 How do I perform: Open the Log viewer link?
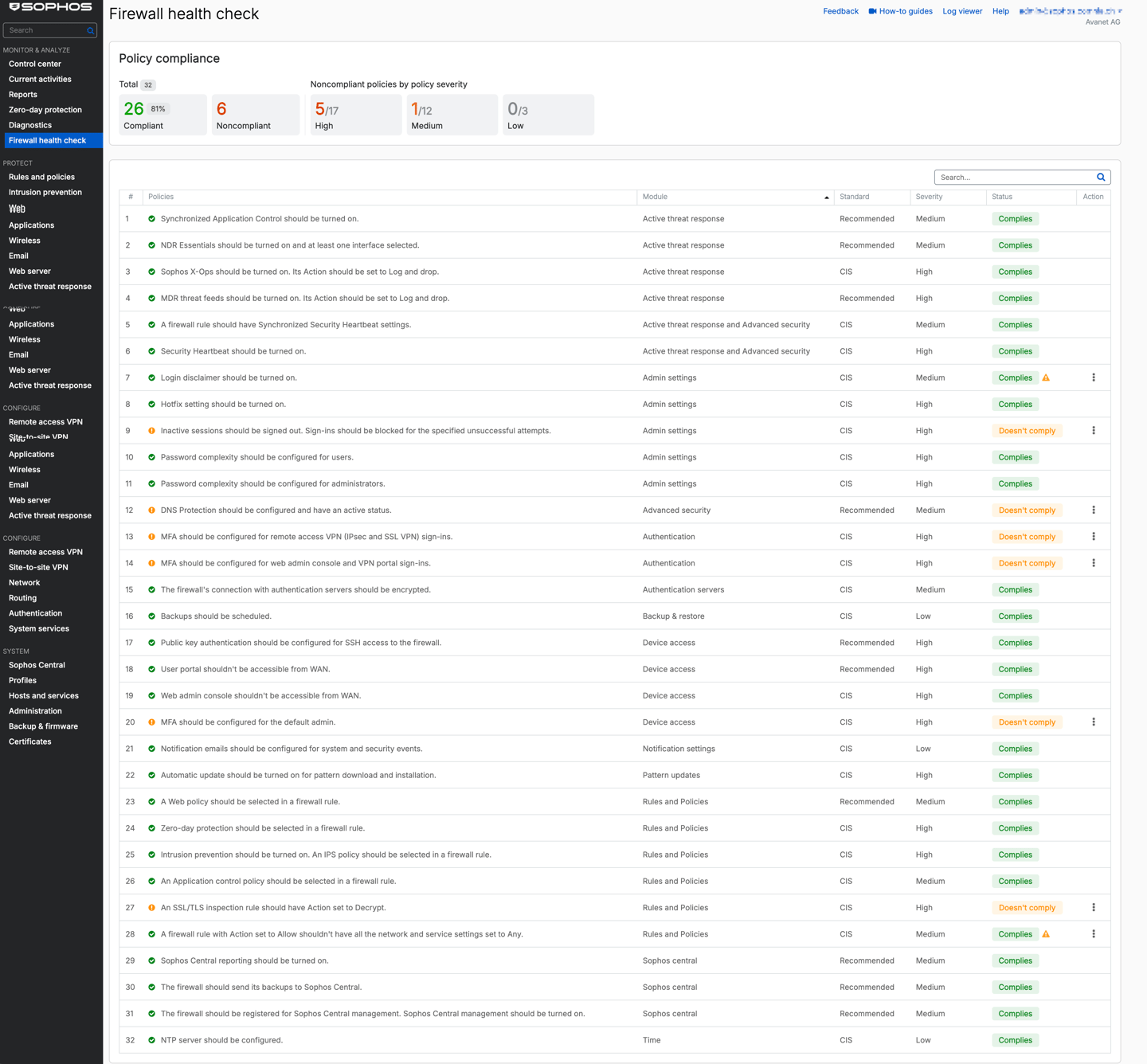(962, 11)
